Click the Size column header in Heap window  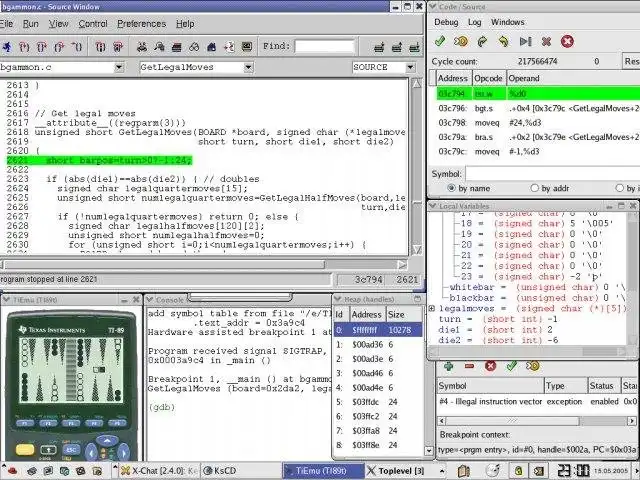point(404,314)
